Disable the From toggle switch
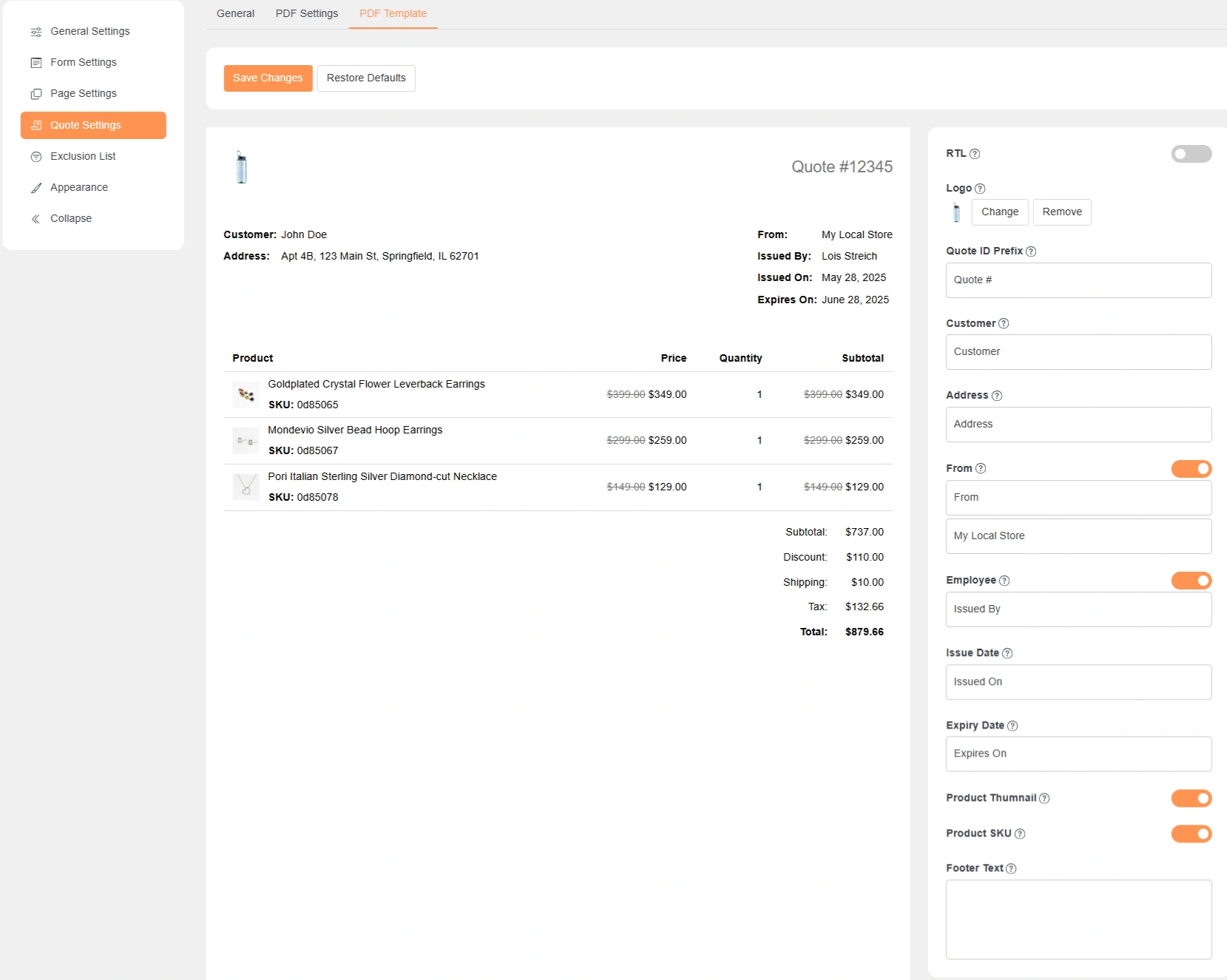The width and height of the screenshot is (1227, 980). [x=1191, y=469]
